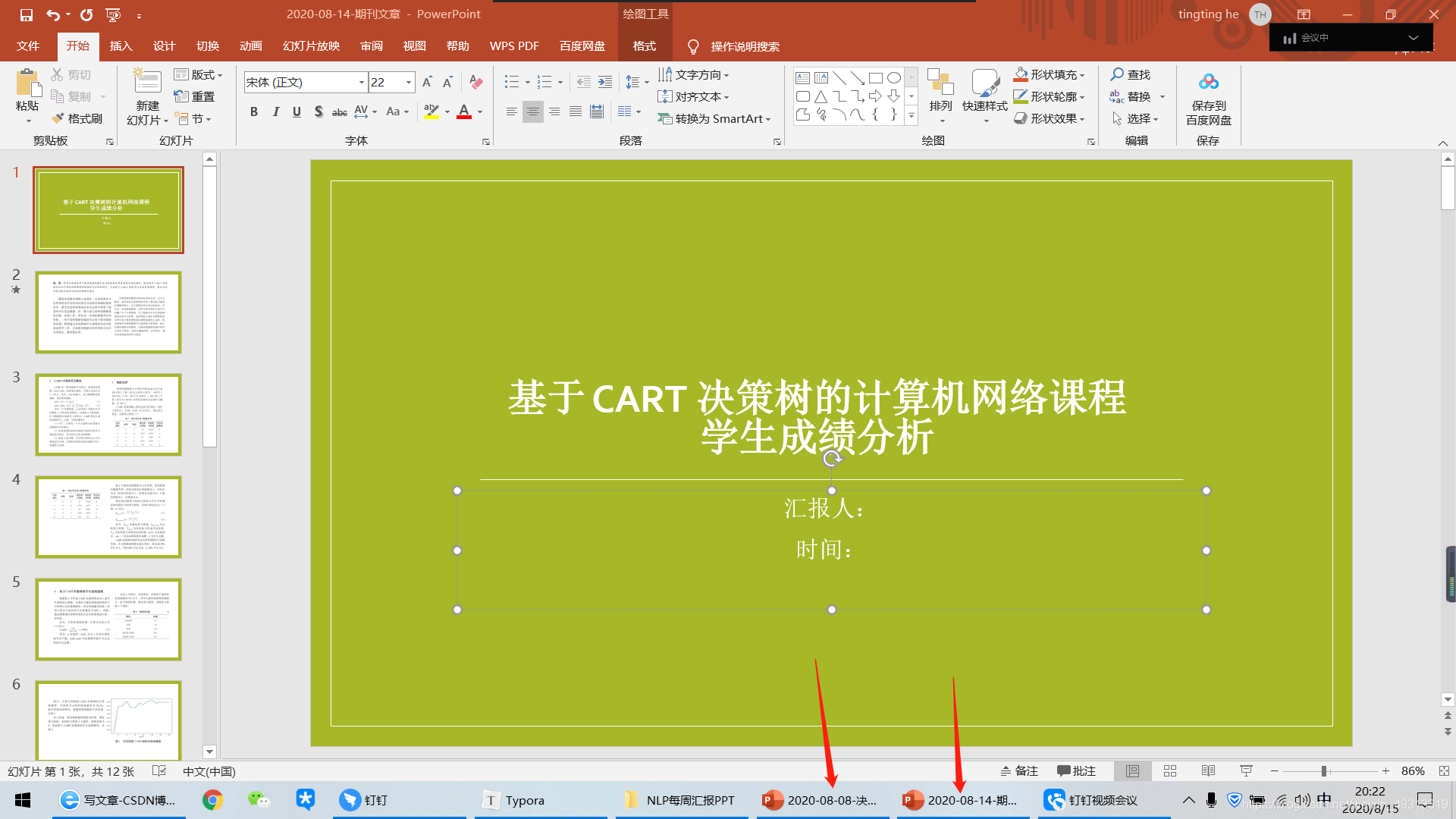Toggle italic text formatting

pos(275,112)
